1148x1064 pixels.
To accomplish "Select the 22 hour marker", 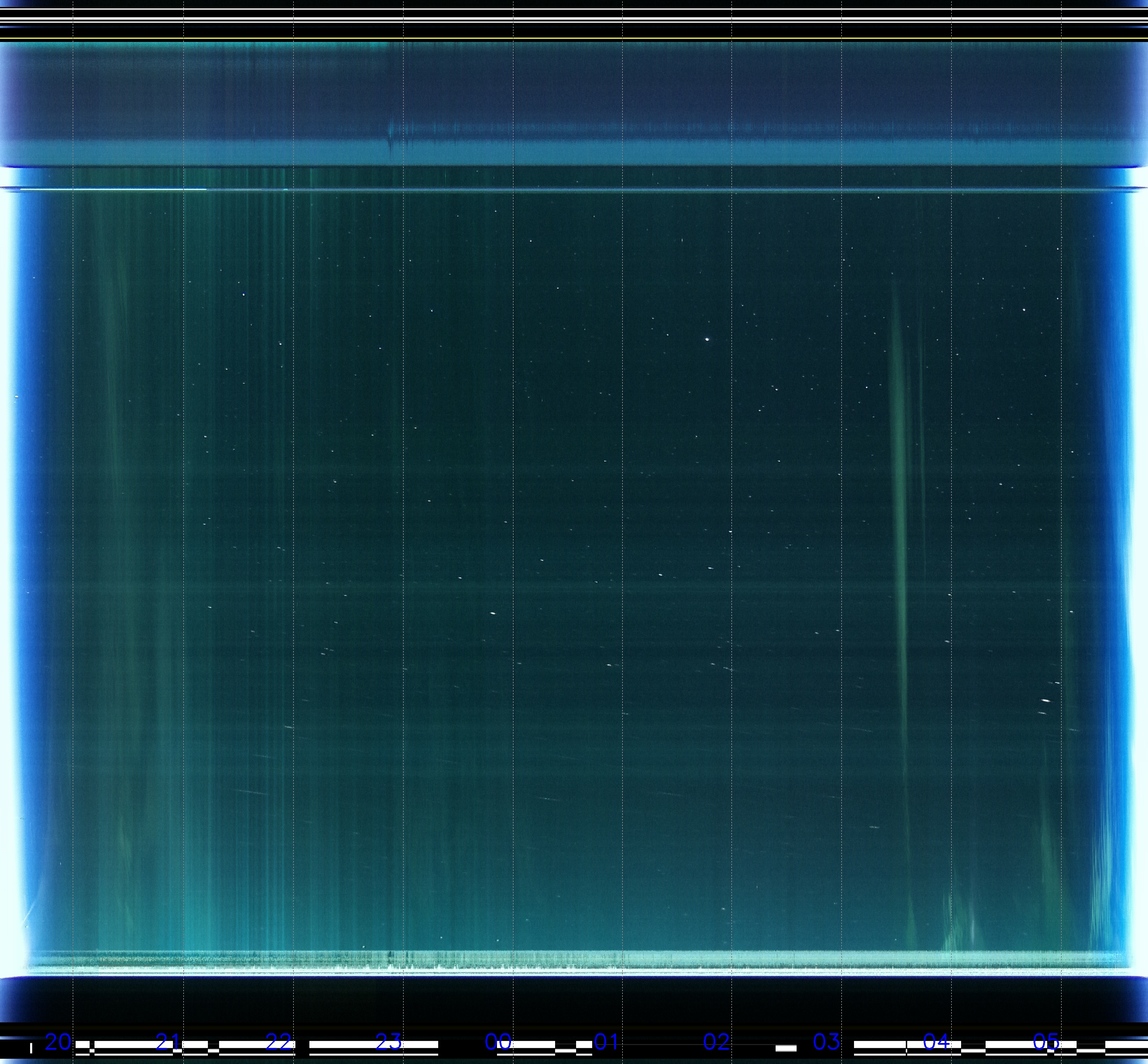I will pyautogui.click(x=278, y=1042).
